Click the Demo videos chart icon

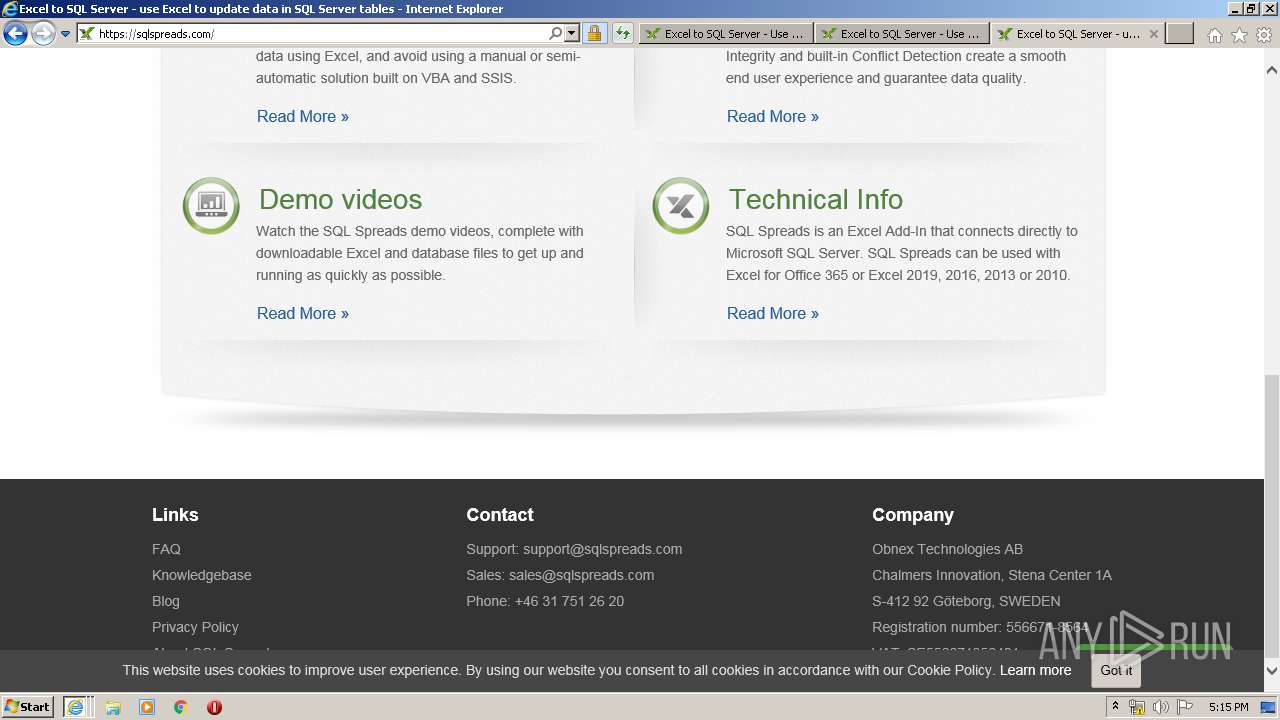click(x=211, y=206)
